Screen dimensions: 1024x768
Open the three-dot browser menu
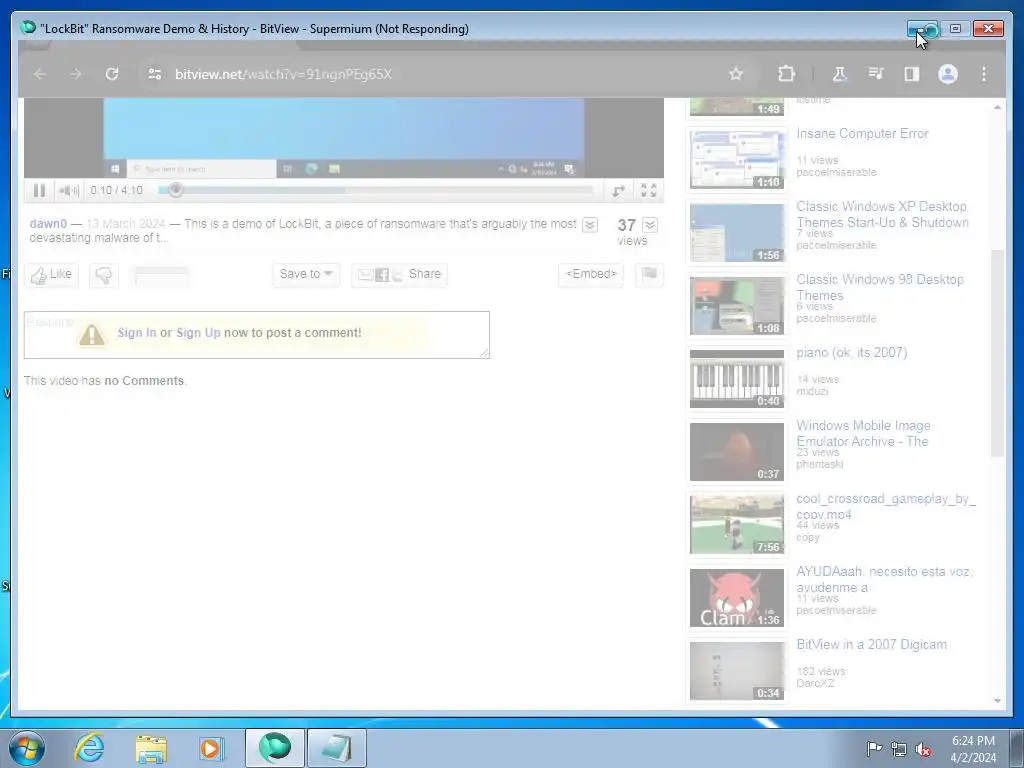pos(984,74)
